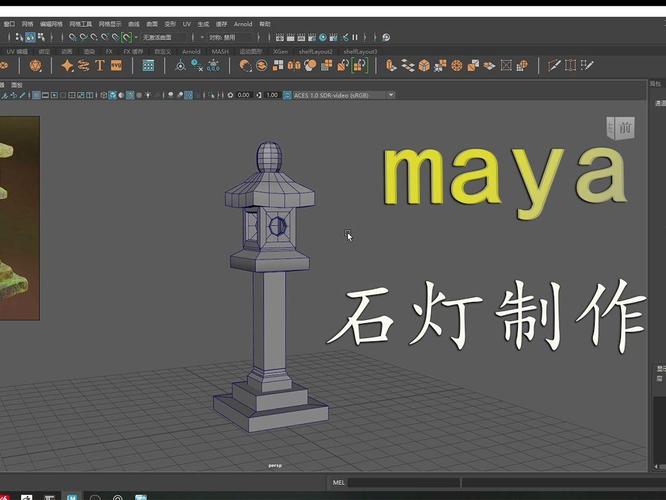Open the 帮助 (Help) menu
The width and height of the screenshot is (666, 500).
click(265, 24)
